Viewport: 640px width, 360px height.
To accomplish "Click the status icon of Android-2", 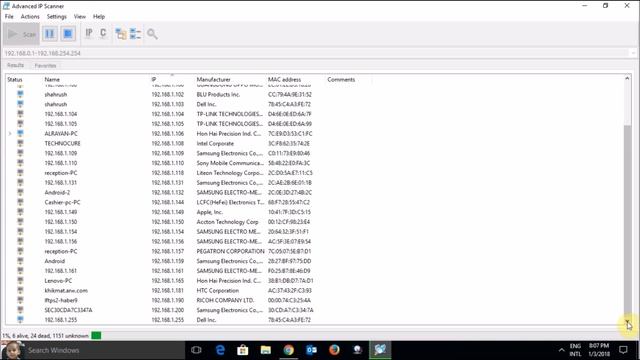I will tap(20, 192).
